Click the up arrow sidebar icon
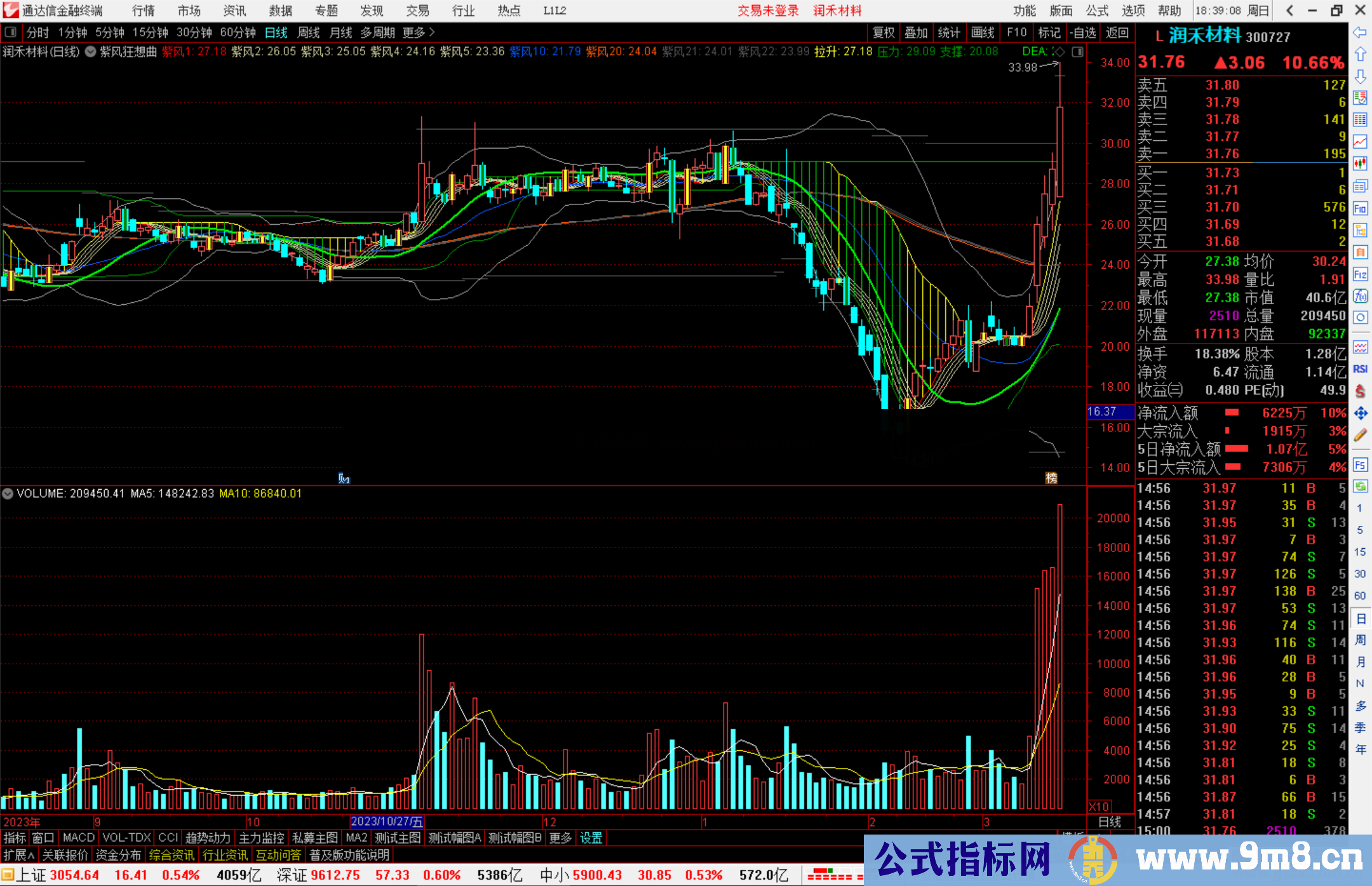 (1360, 54)
